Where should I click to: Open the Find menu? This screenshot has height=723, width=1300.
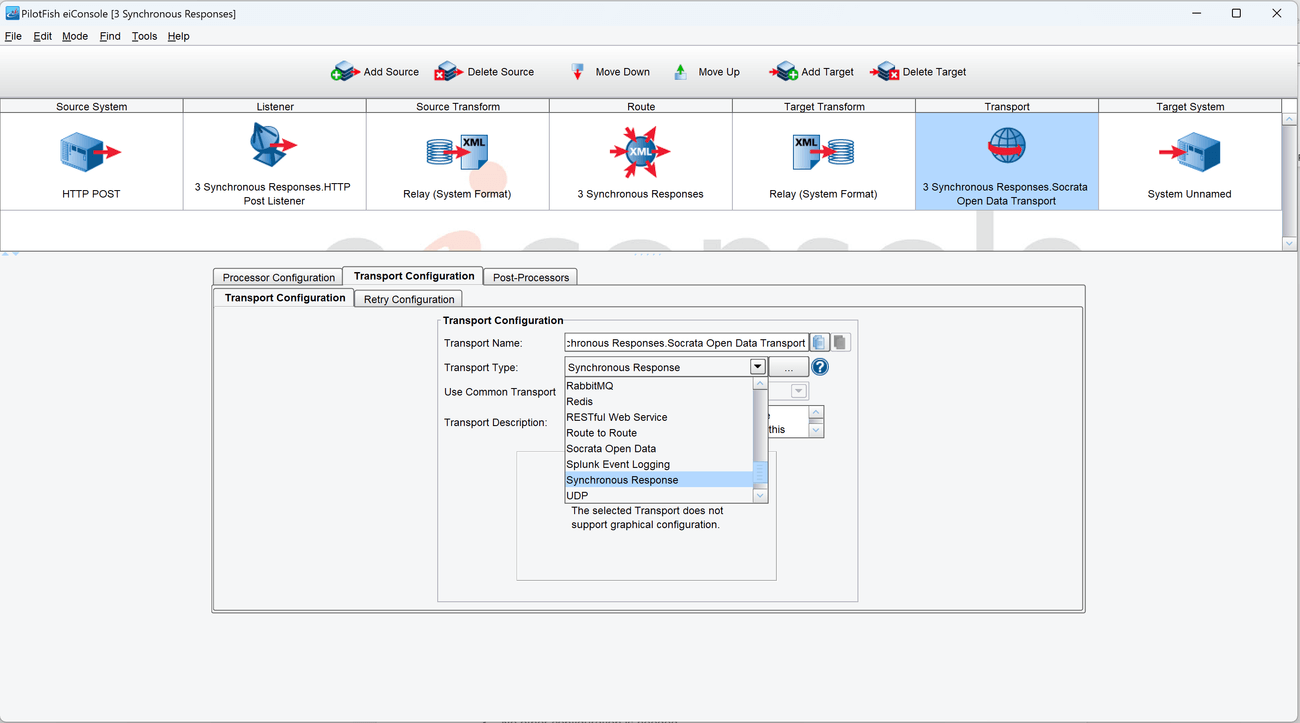(110, 36)
